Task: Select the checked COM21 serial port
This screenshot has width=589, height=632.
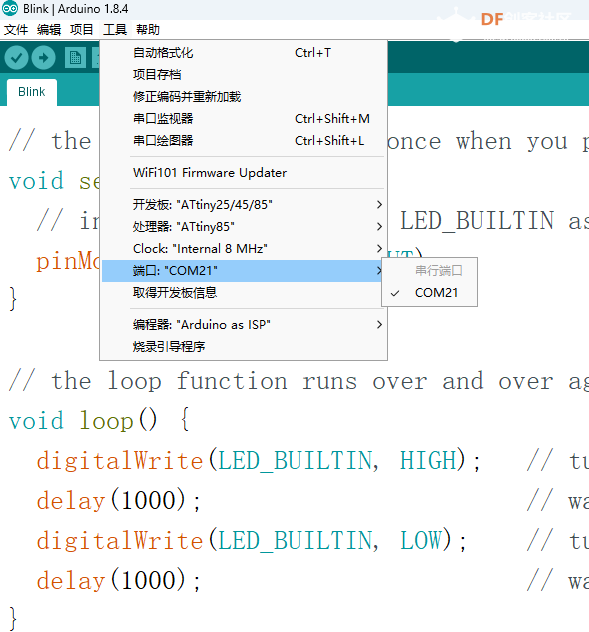Action: (429, 293)
